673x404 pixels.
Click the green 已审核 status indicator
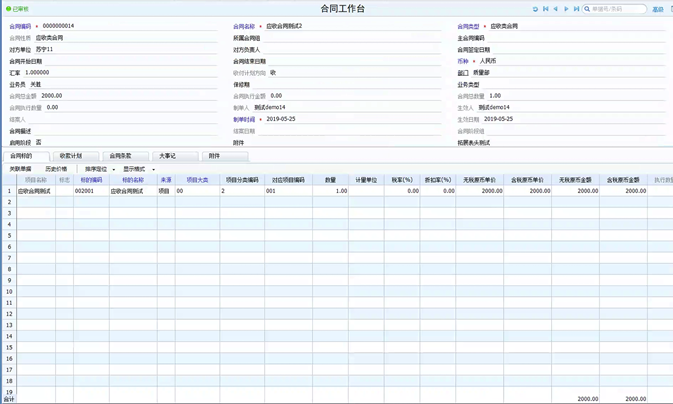click(17, 9)
